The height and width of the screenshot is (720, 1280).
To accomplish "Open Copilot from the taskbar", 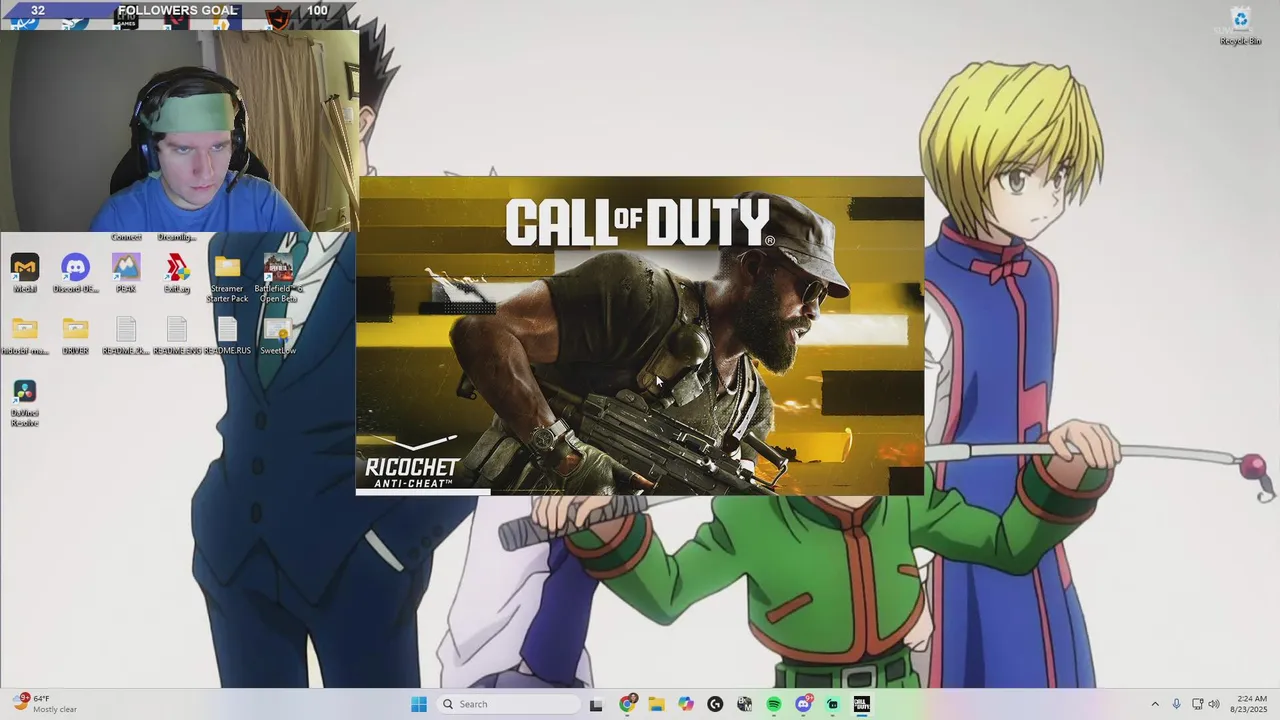I will (686, 704).
